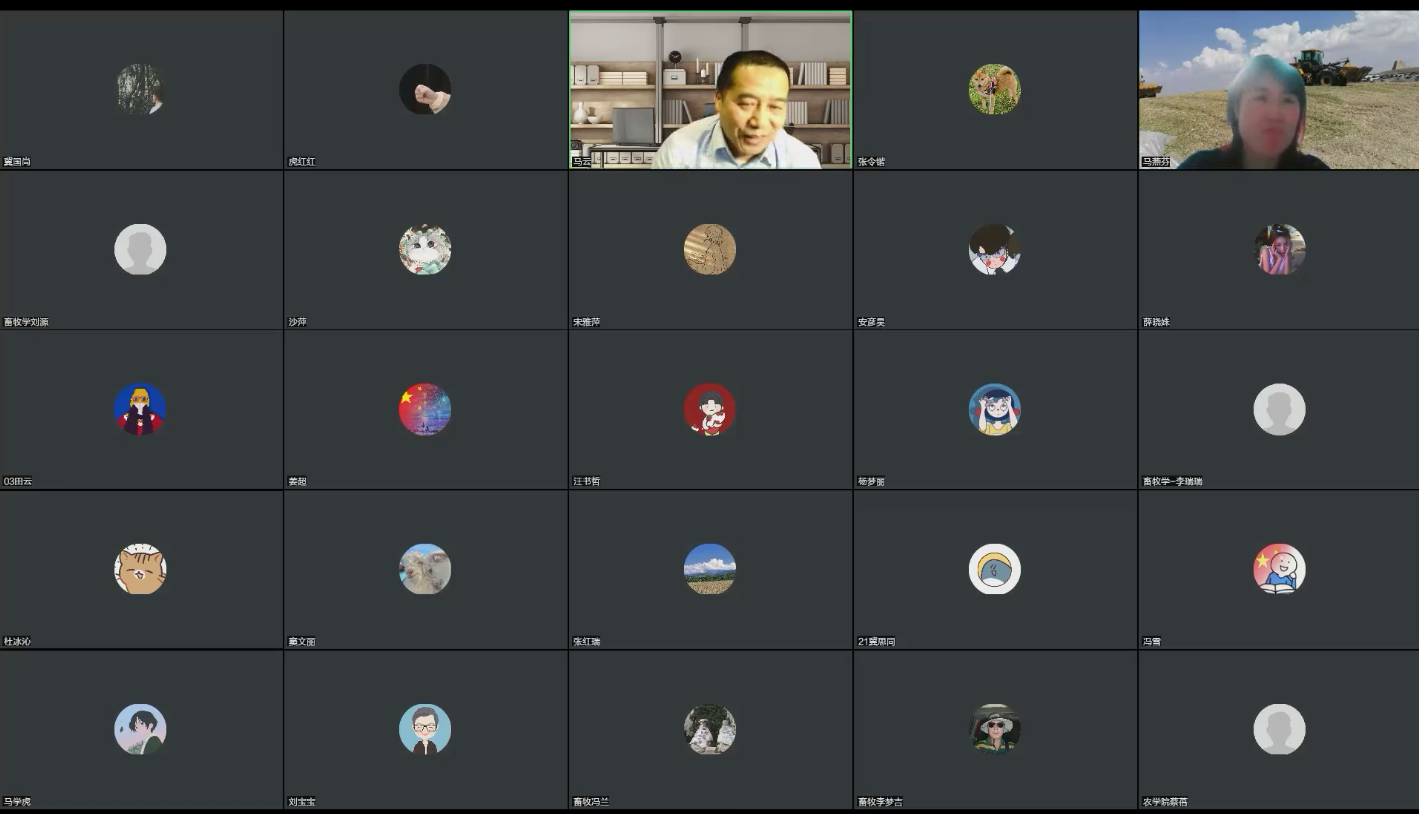Select the tan line-drawing sketch avatar
Viewport: 1419px width, 814px height.
pos(709,249)
